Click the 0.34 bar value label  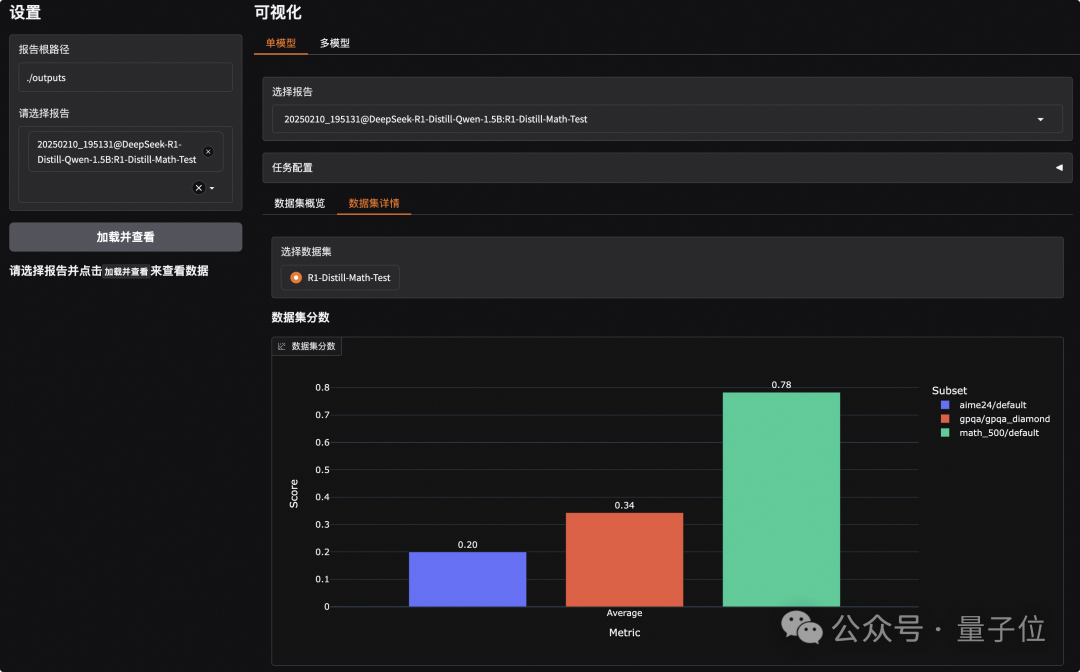click(x=625, y=505)
